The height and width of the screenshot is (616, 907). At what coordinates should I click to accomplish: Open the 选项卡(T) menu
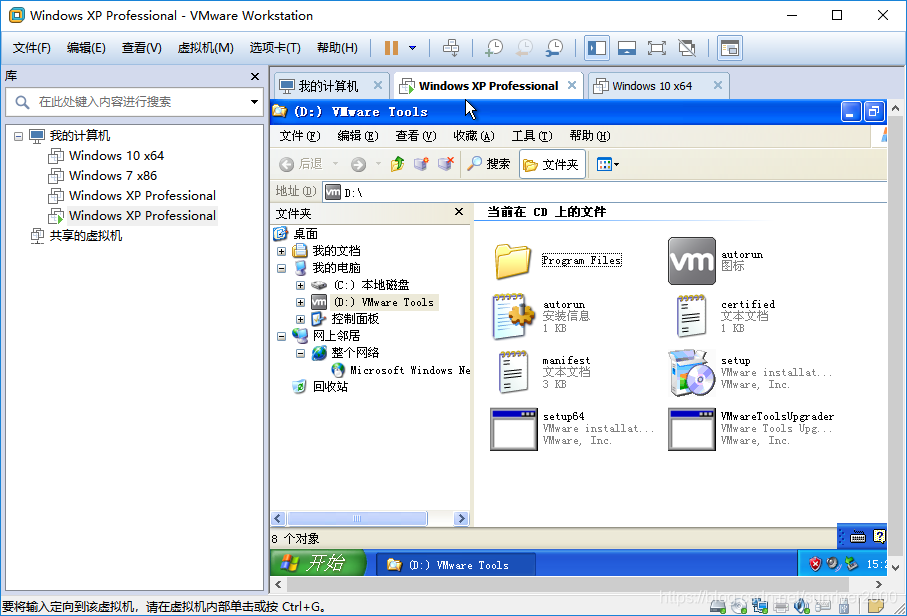coord(275,48)
